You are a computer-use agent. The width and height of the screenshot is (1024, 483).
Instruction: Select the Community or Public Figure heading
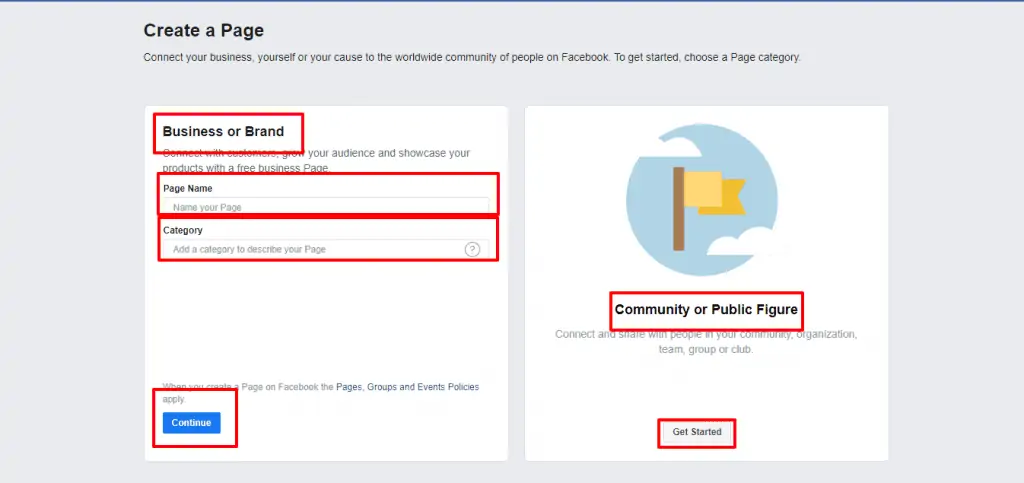click(706, 309)
